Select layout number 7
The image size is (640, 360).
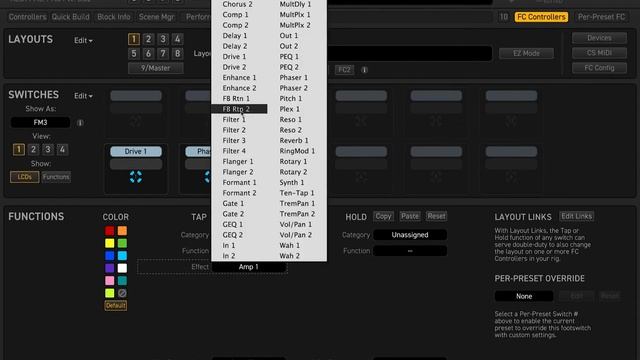tap(163, 53)
